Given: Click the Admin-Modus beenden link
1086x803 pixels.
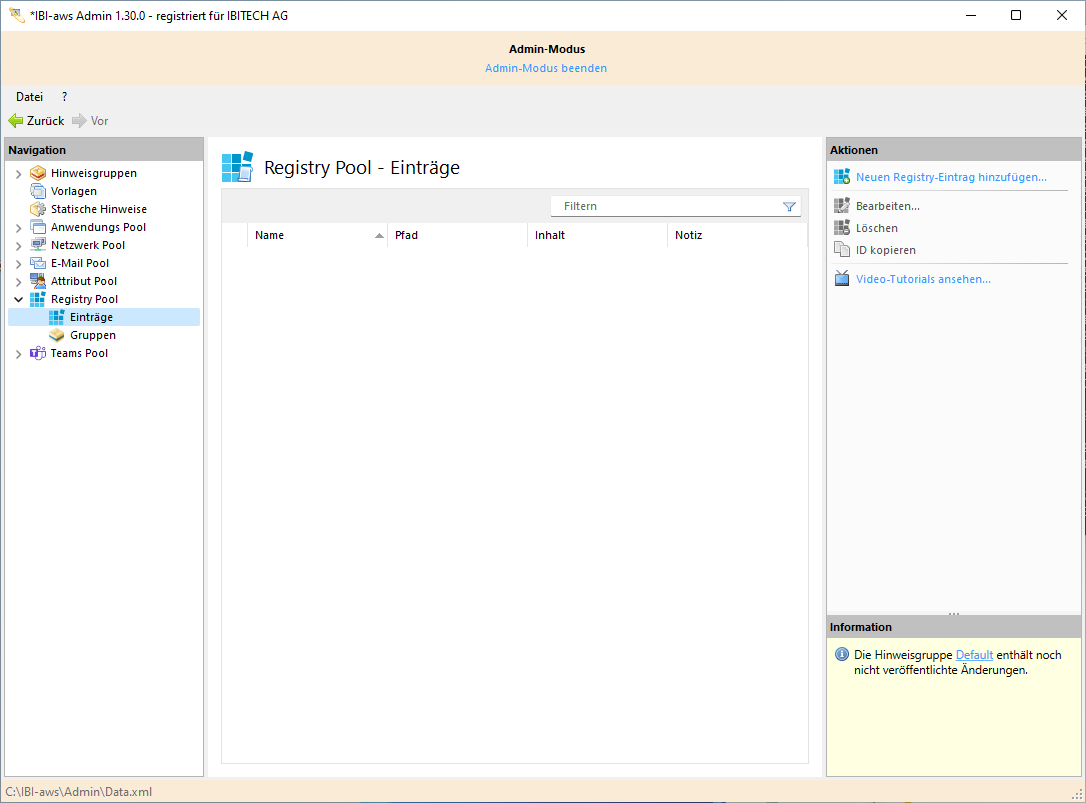Looking at the screenshot, I should point(546,67).
